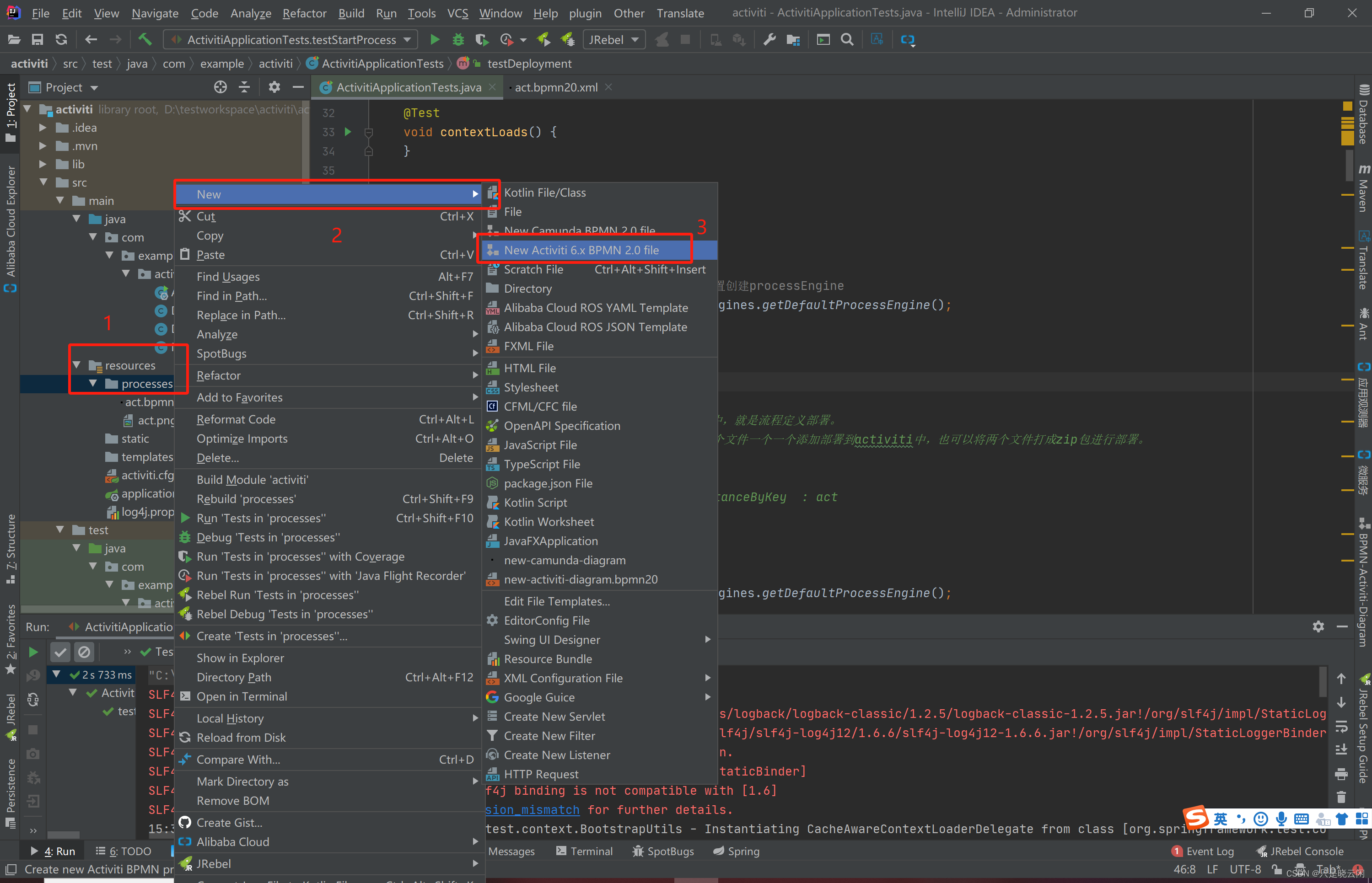Click the Back navigation arrow
This screenshot has height=883, width=1372.
click(x=91, y=40)
